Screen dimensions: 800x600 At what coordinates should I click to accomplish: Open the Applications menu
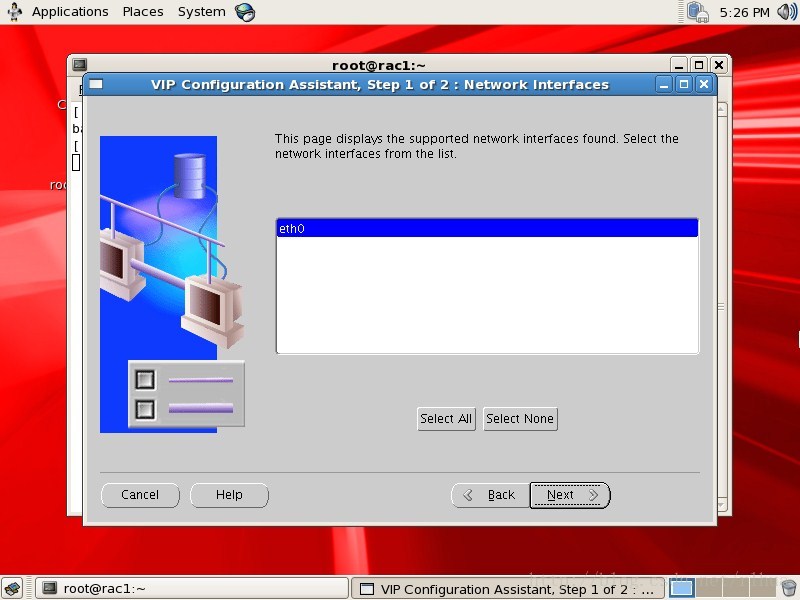(70, 12)
